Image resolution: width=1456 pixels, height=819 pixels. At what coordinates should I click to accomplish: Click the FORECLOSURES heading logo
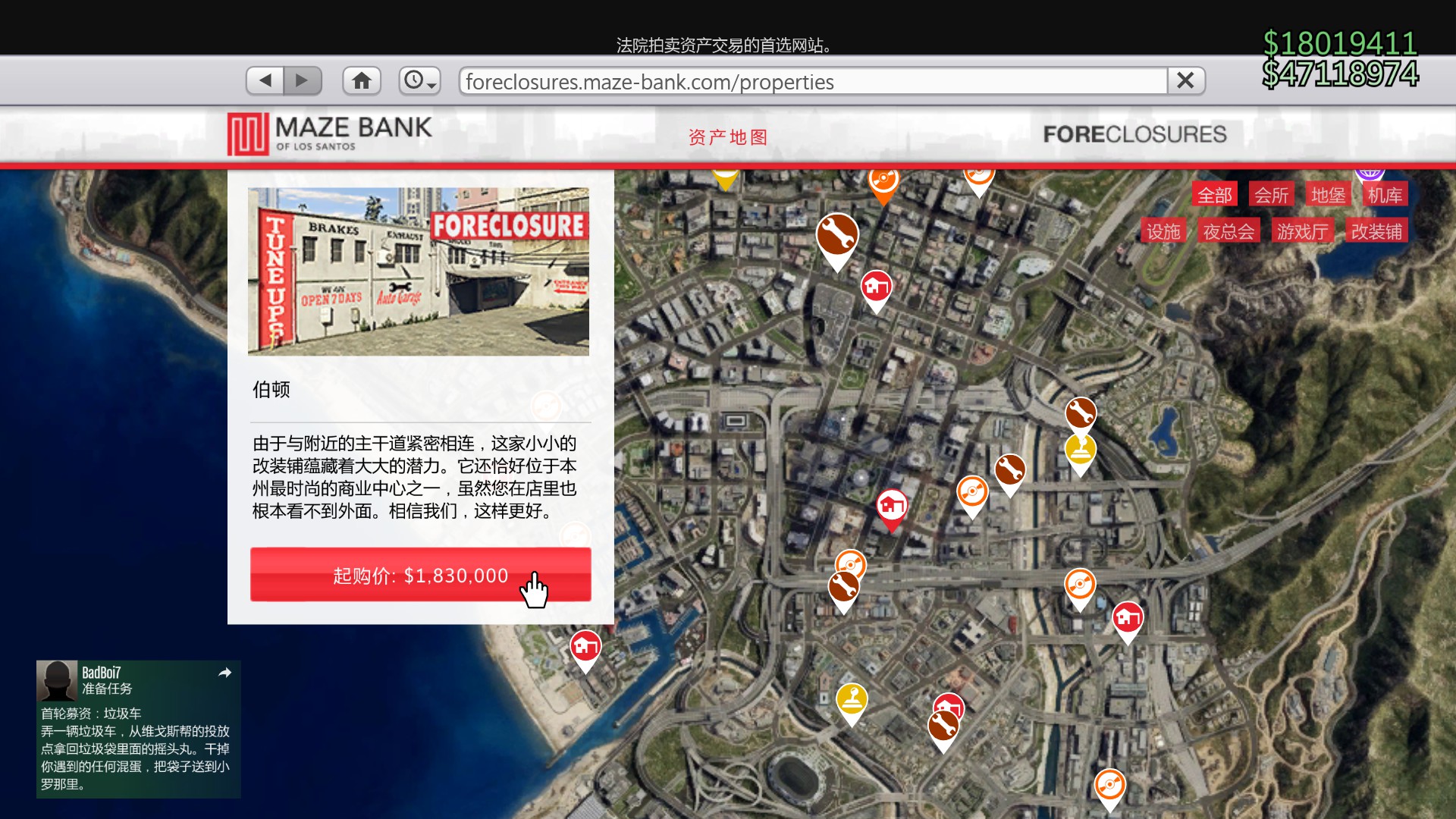coord(1134,134)
